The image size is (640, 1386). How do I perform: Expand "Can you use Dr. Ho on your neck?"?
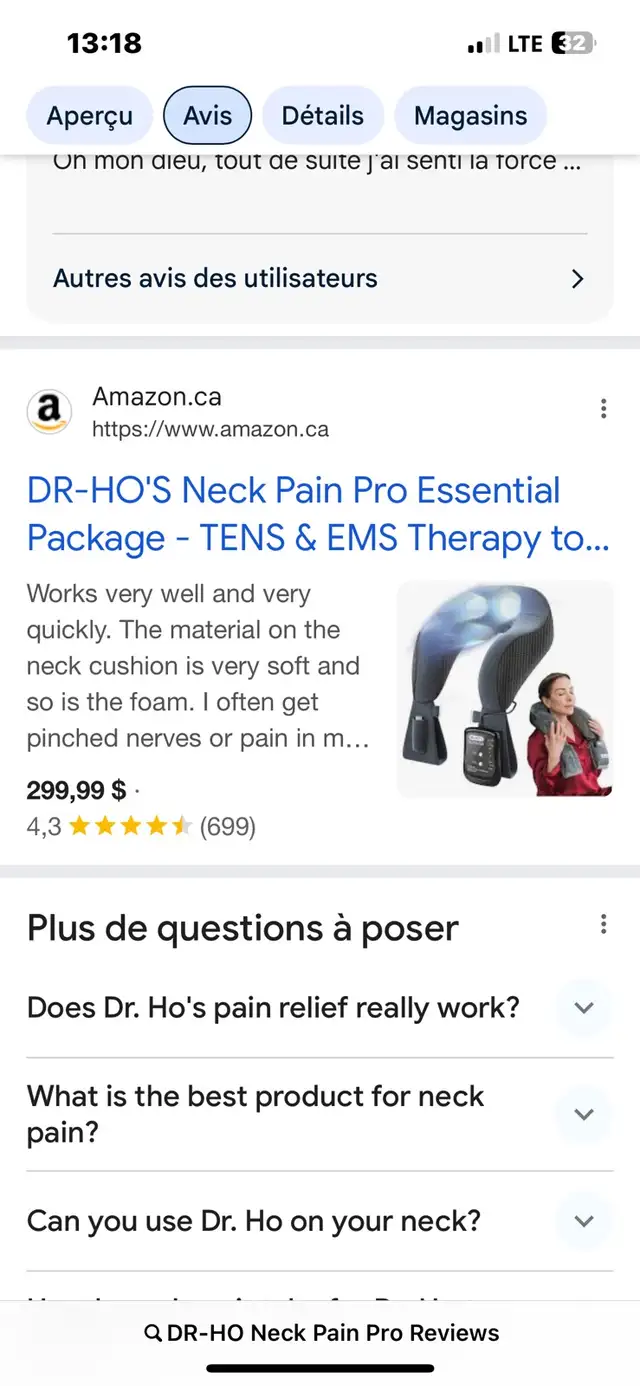click(320, 1221)
